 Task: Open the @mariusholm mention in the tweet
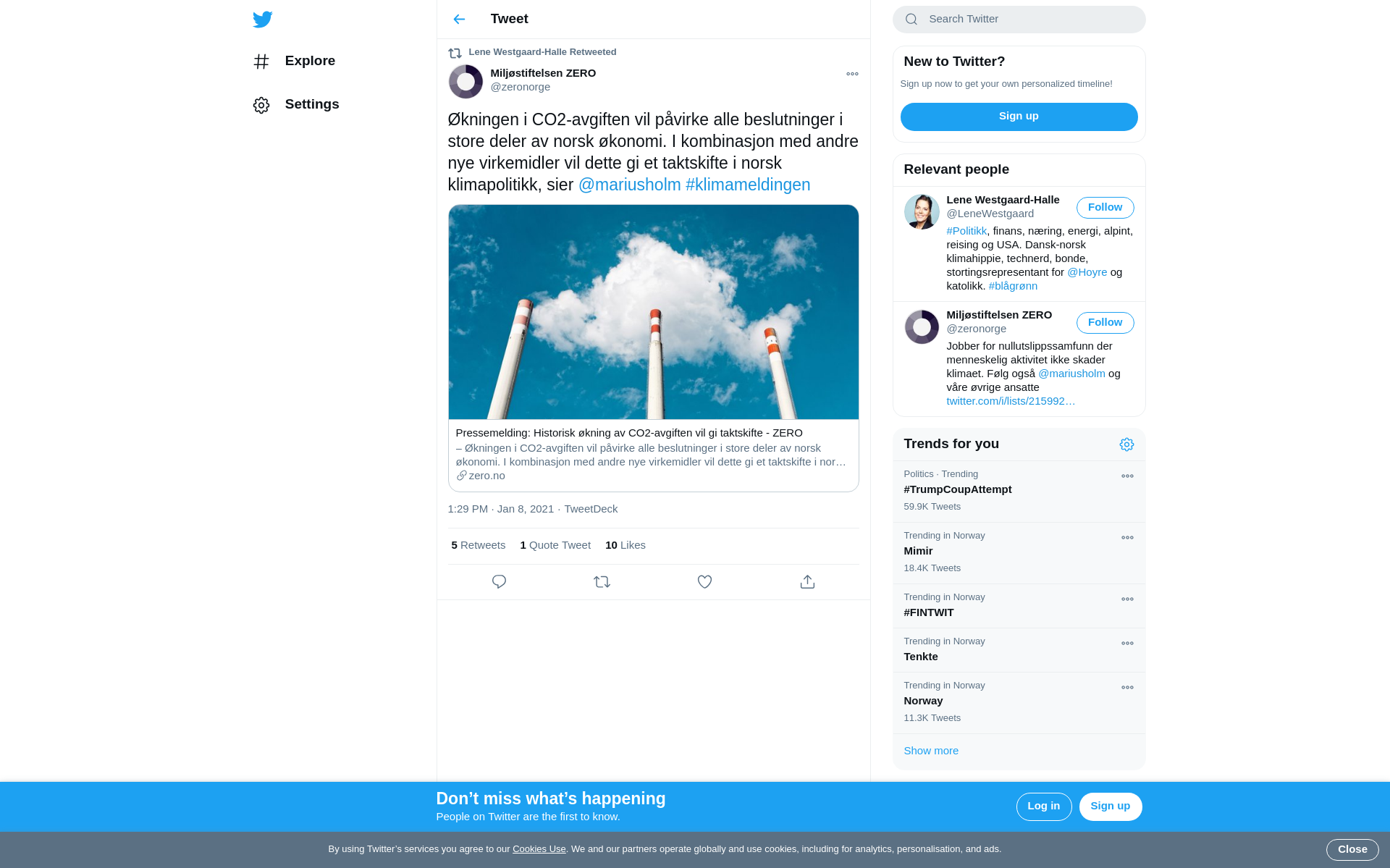pyautogui.click(x=629, y=185)
